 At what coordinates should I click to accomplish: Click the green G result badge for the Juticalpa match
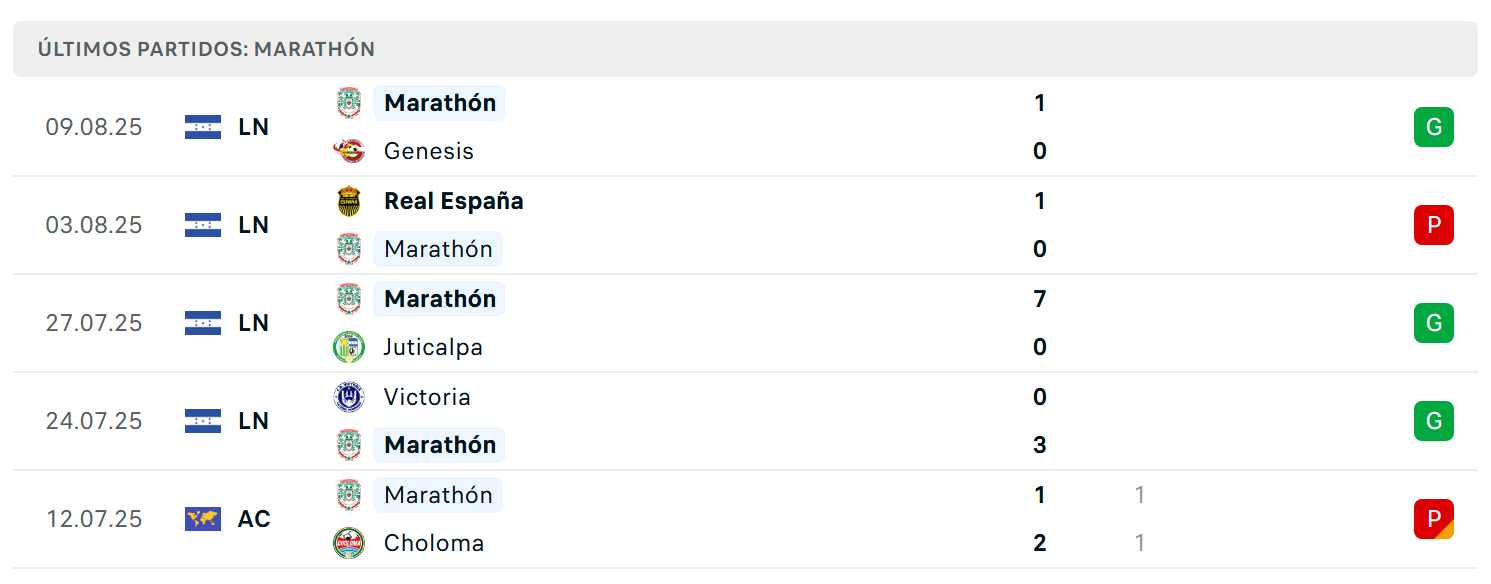coord(1433,323)
